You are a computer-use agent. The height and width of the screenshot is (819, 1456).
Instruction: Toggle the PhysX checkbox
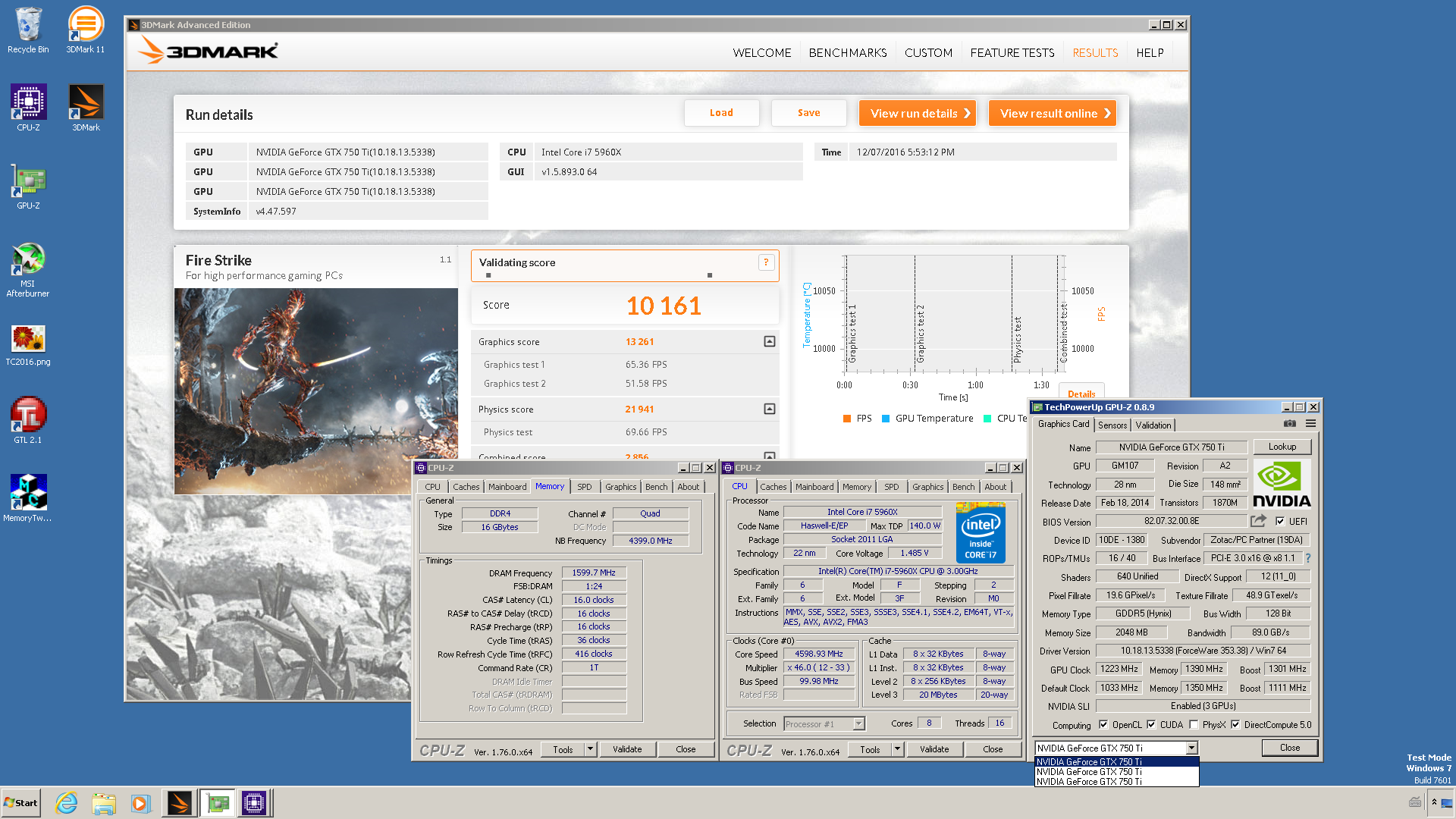click(1194, 724)
